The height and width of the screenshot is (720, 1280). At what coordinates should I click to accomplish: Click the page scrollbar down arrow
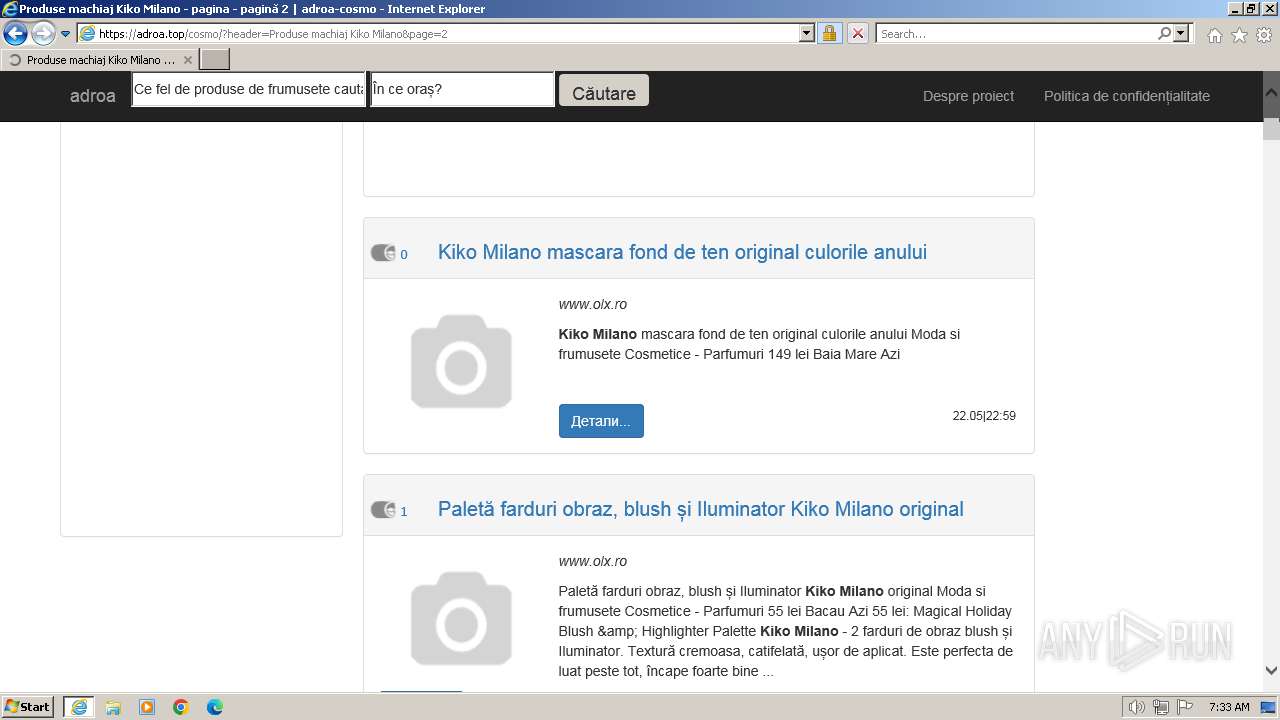pos(1271,671)
